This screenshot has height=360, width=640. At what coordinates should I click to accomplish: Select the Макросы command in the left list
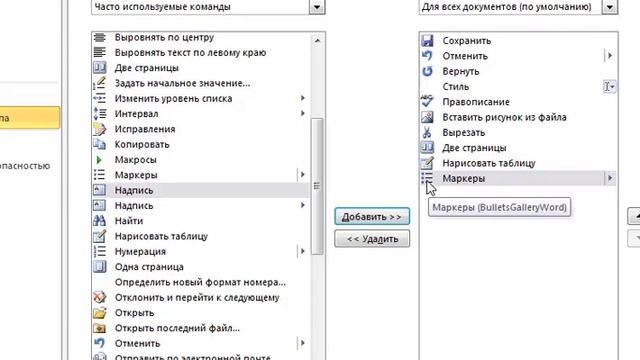[200, 160]
